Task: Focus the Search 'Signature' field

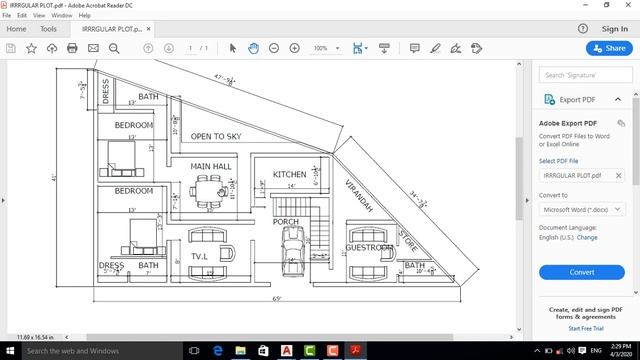Action: pyautogui.click(x=586, y=75)
